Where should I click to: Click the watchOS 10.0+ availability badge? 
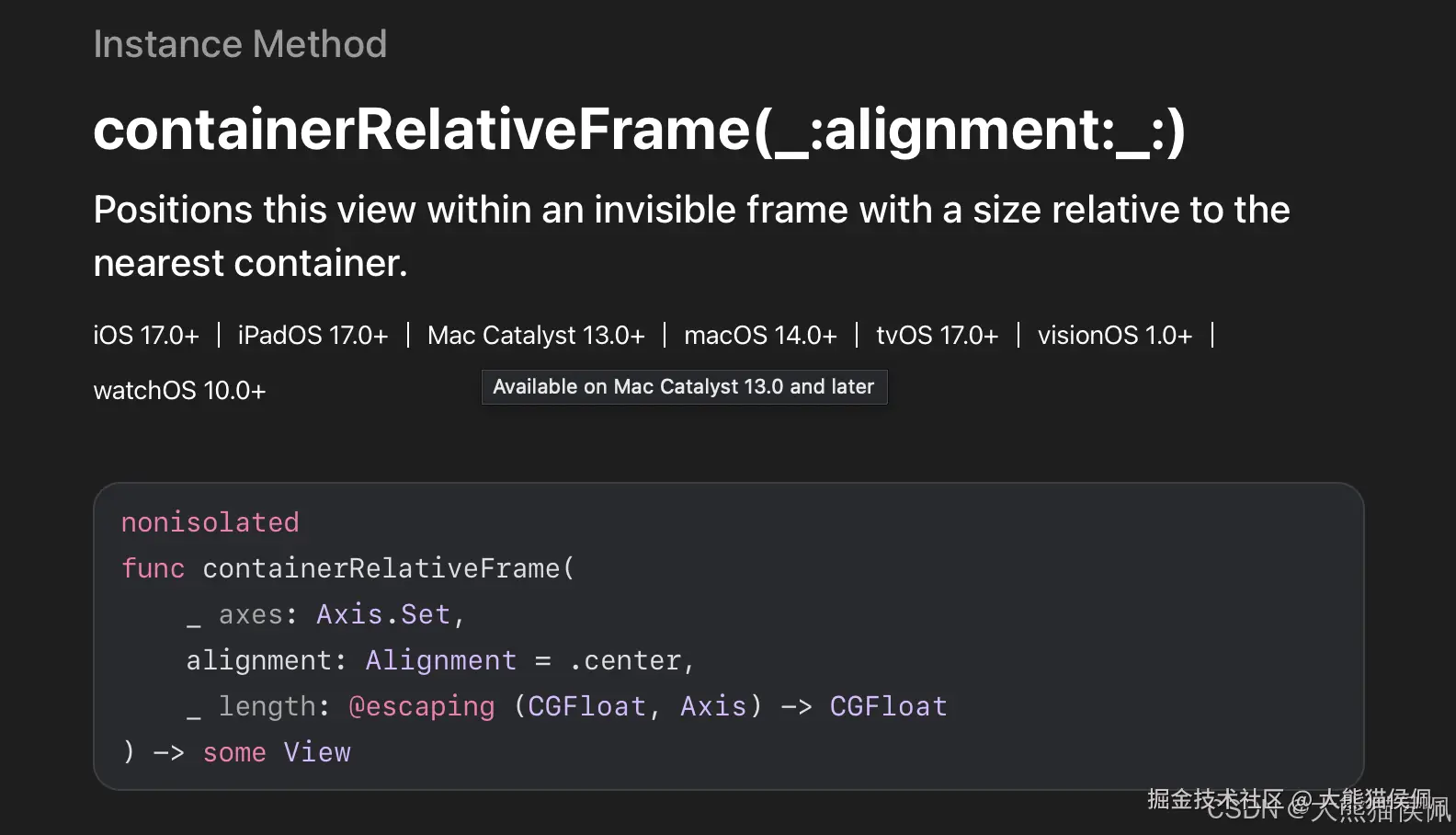(x=179, y=391)
